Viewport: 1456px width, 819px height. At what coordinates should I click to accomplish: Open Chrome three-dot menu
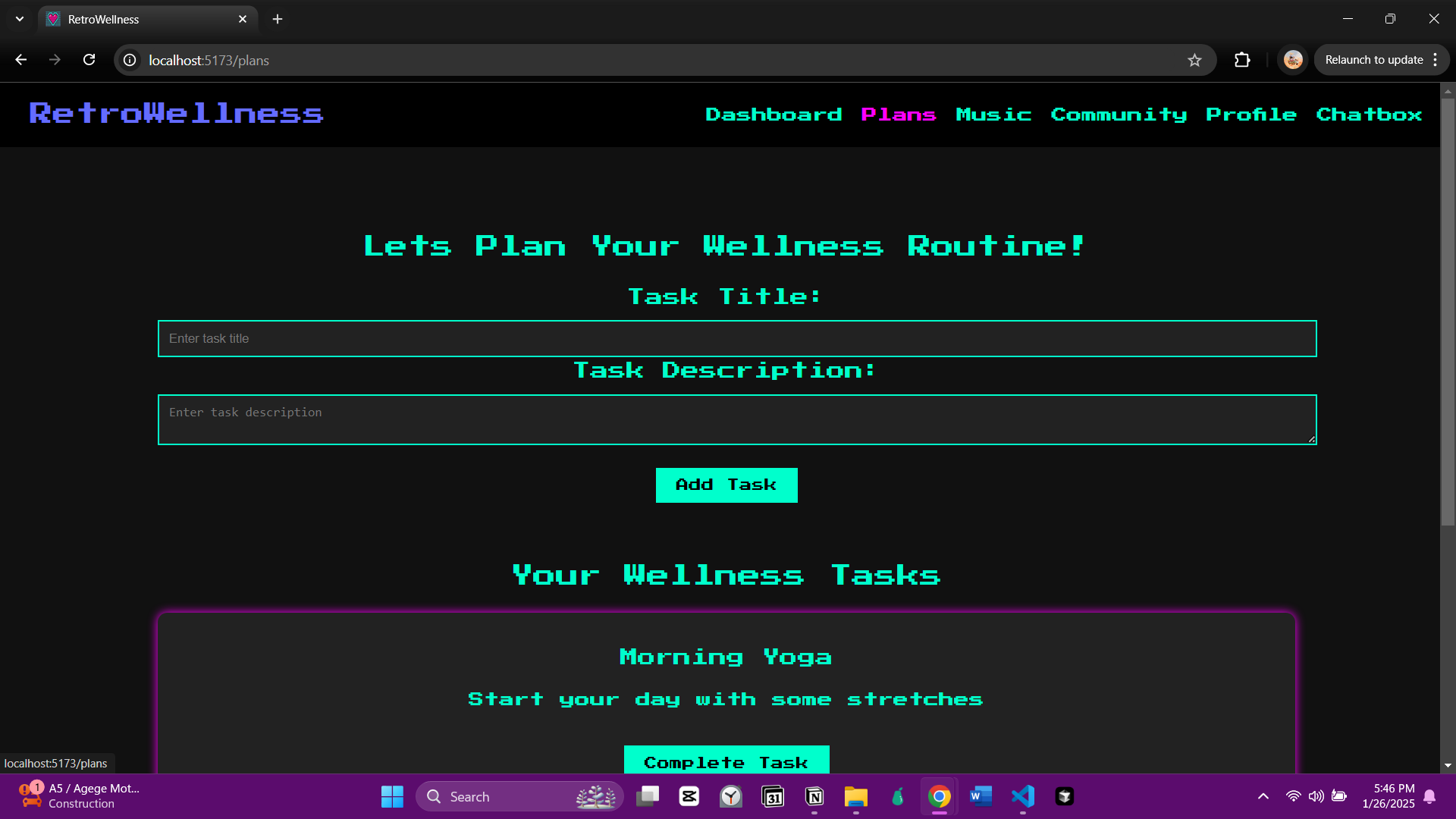click(x=1436, y=60)
